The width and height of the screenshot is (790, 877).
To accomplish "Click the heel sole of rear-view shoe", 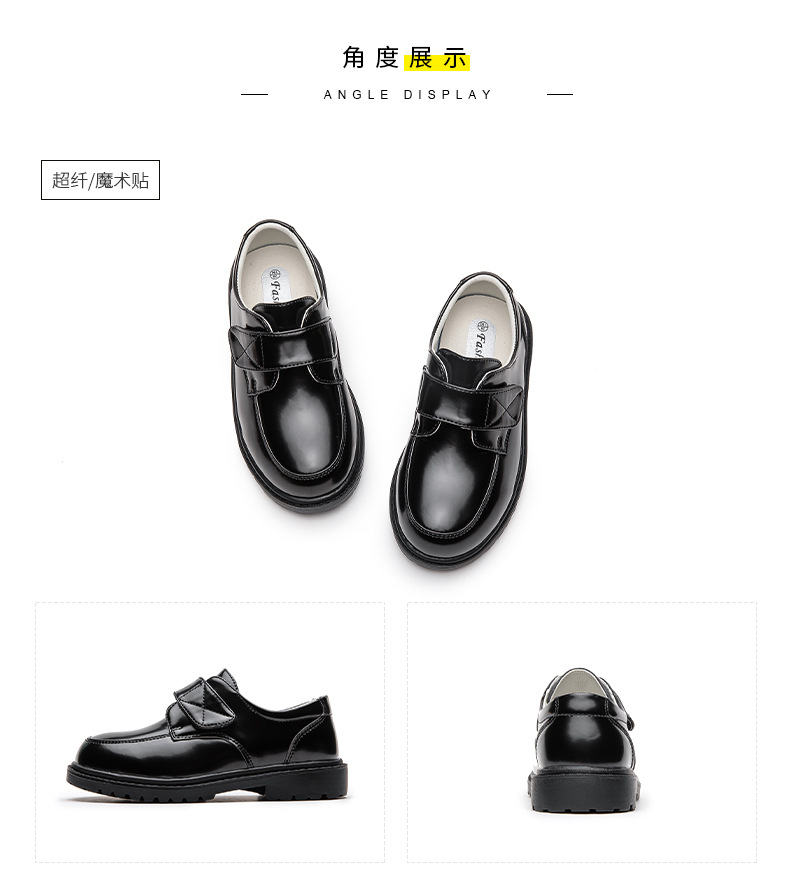I will pos(585,791).
